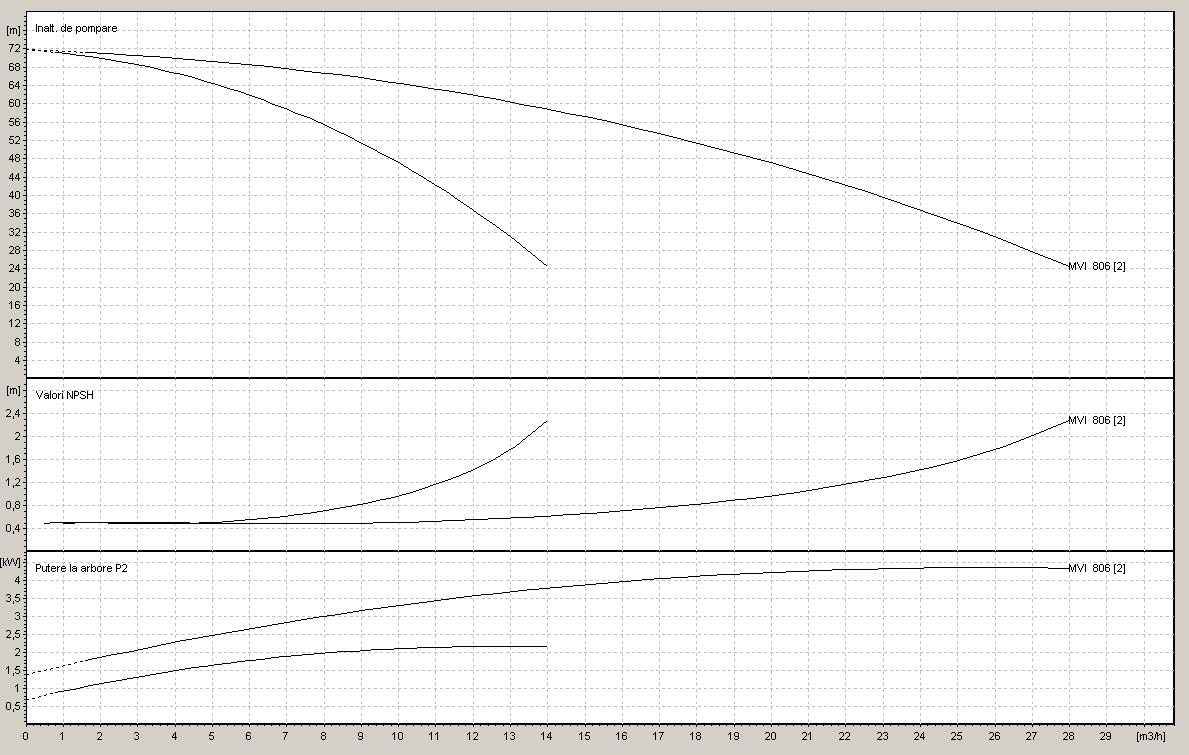Click the 28 tick on flow axis
The image size is (1189, 755).
[1068, 736]
